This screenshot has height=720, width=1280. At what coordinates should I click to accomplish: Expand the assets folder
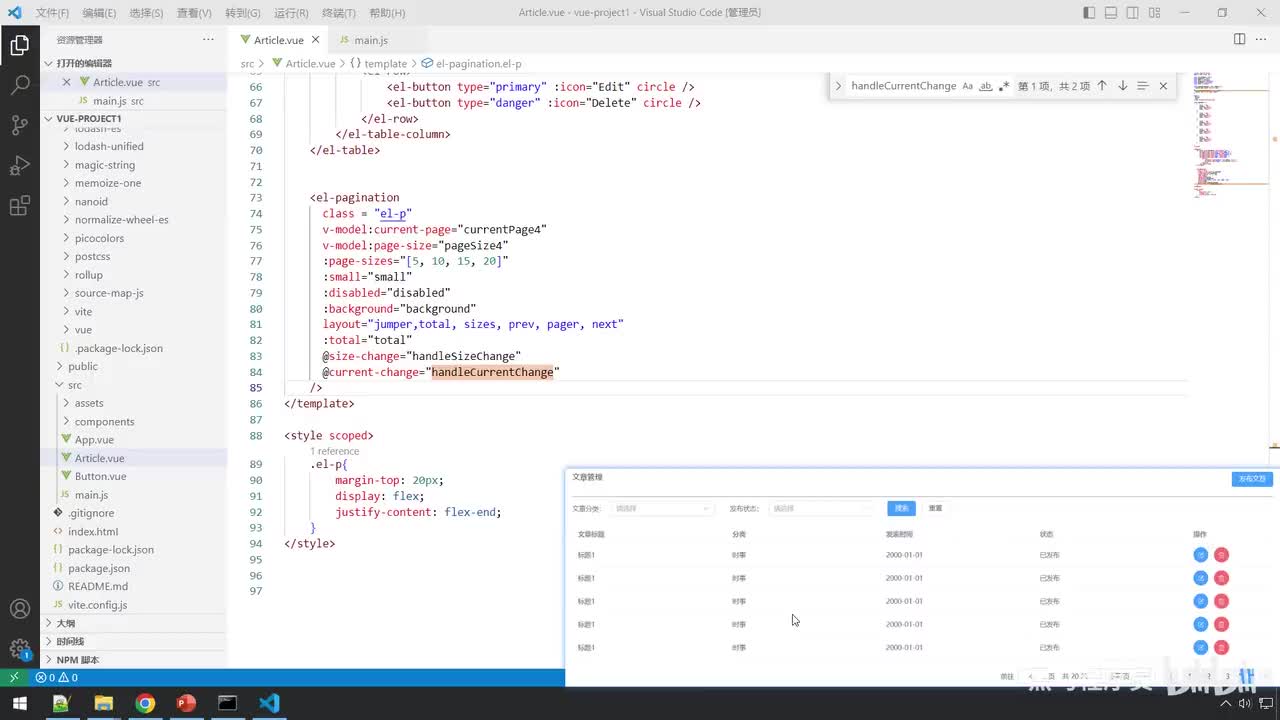click(66, 403)
